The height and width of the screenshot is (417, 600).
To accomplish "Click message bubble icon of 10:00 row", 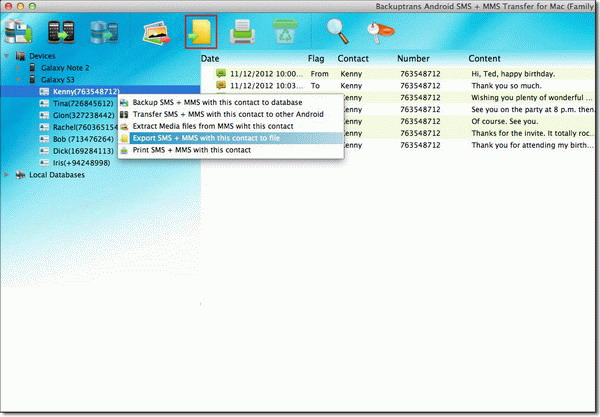I will tap(221, 73).
